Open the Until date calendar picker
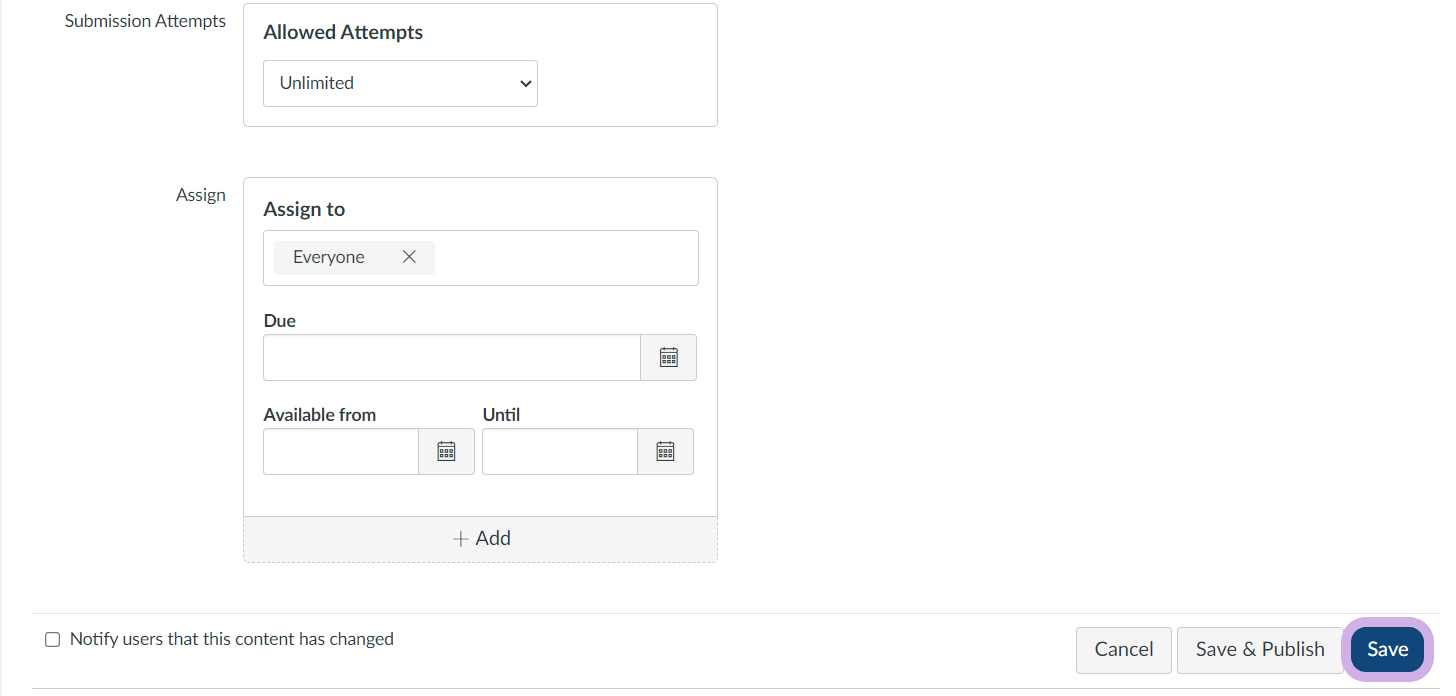 click(665, 452)
